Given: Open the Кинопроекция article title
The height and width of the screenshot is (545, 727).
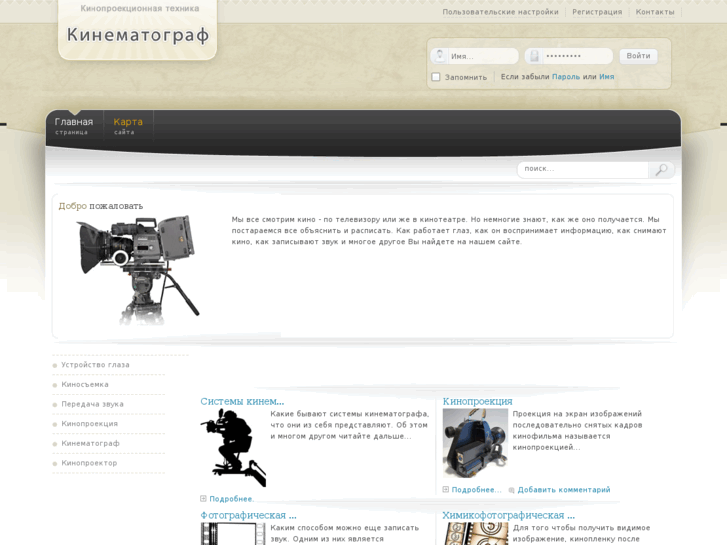Looking at the screenshot, I should coord(478,401).
